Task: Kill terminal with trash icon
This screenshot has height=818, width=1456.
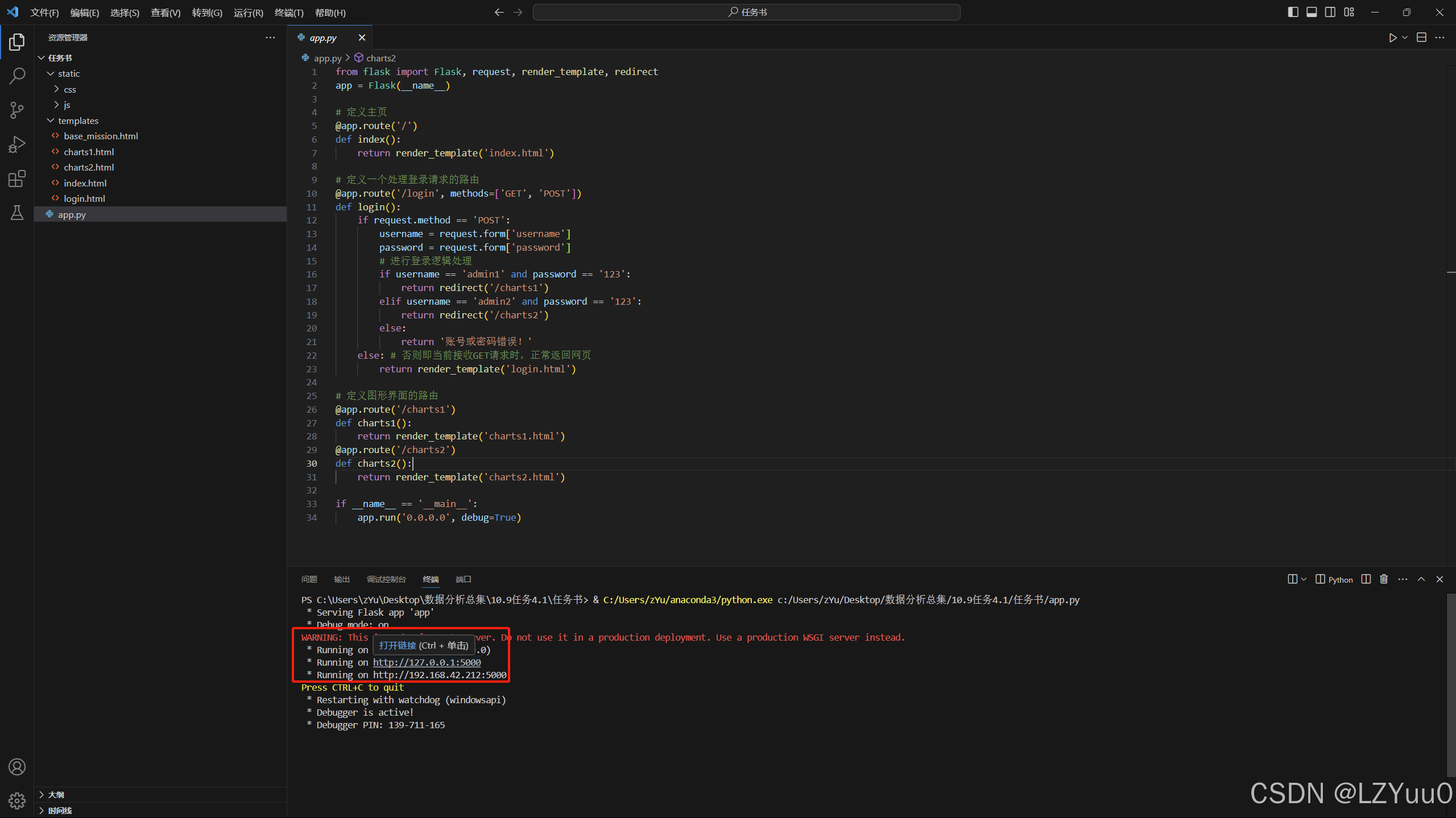Action: tap(1384, 579)
